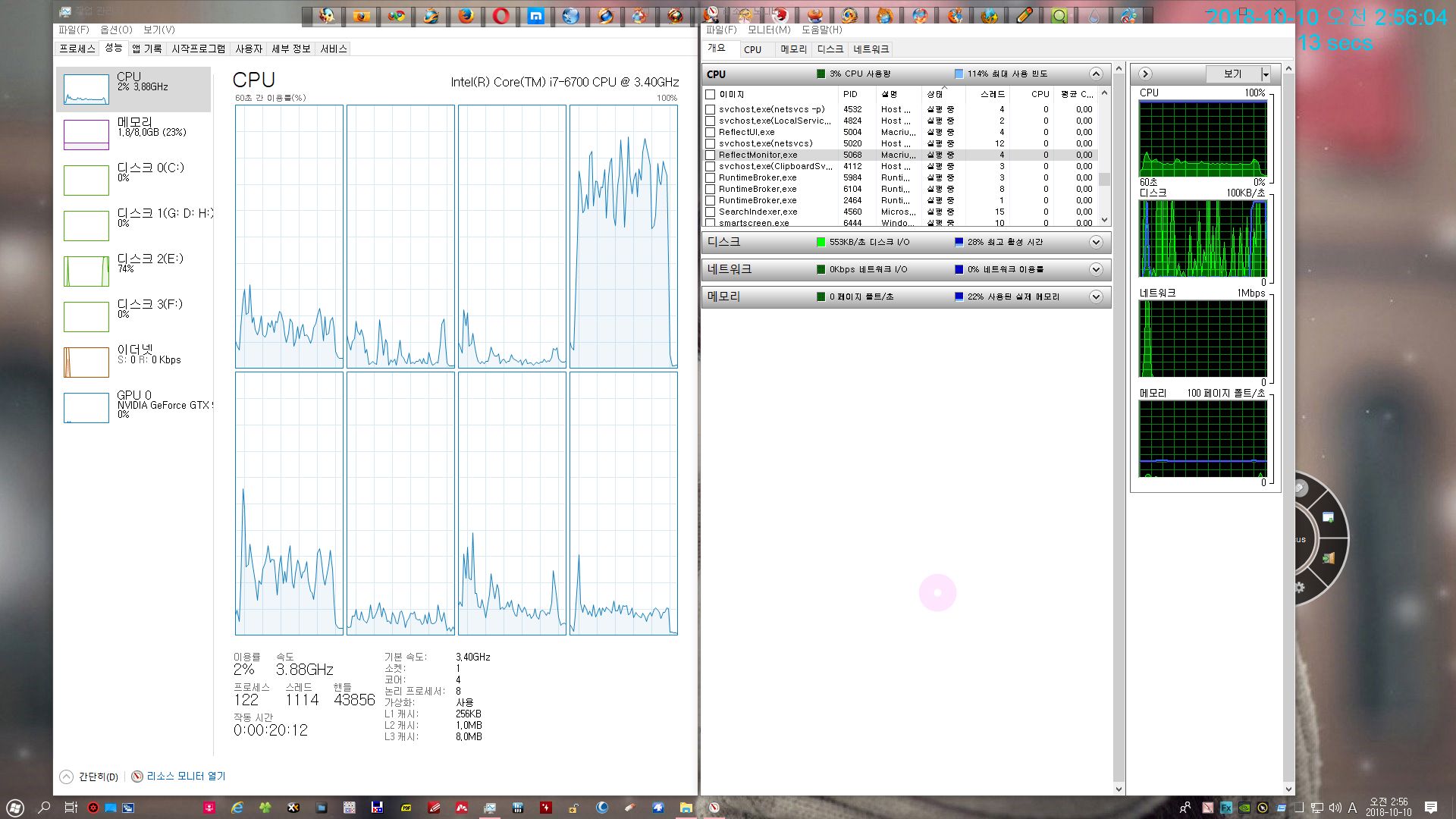
Task: Select GPU 0 in performance sidebar
Action: (x=133, y=407)
